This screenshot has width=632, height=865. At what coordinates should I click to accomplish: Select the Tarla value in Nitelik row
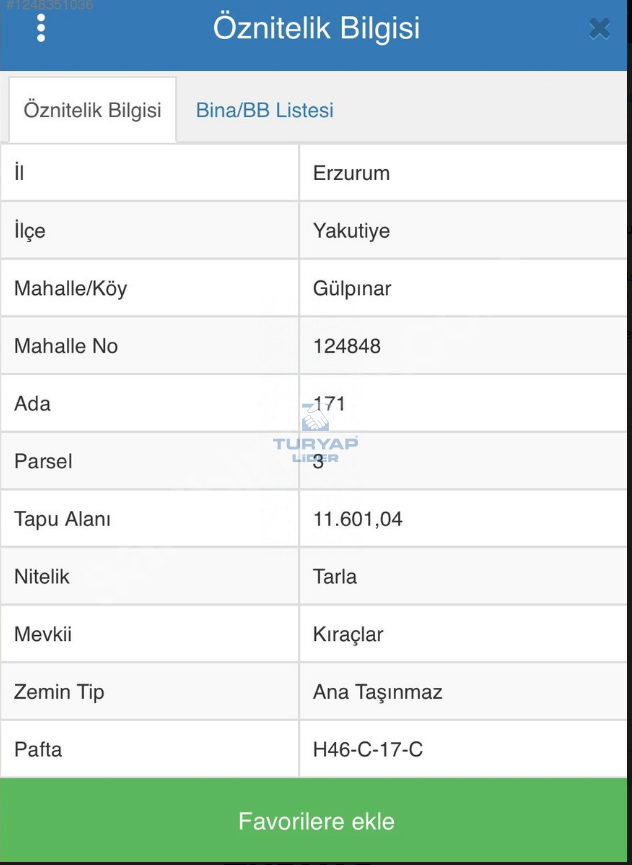click(335, 576)
